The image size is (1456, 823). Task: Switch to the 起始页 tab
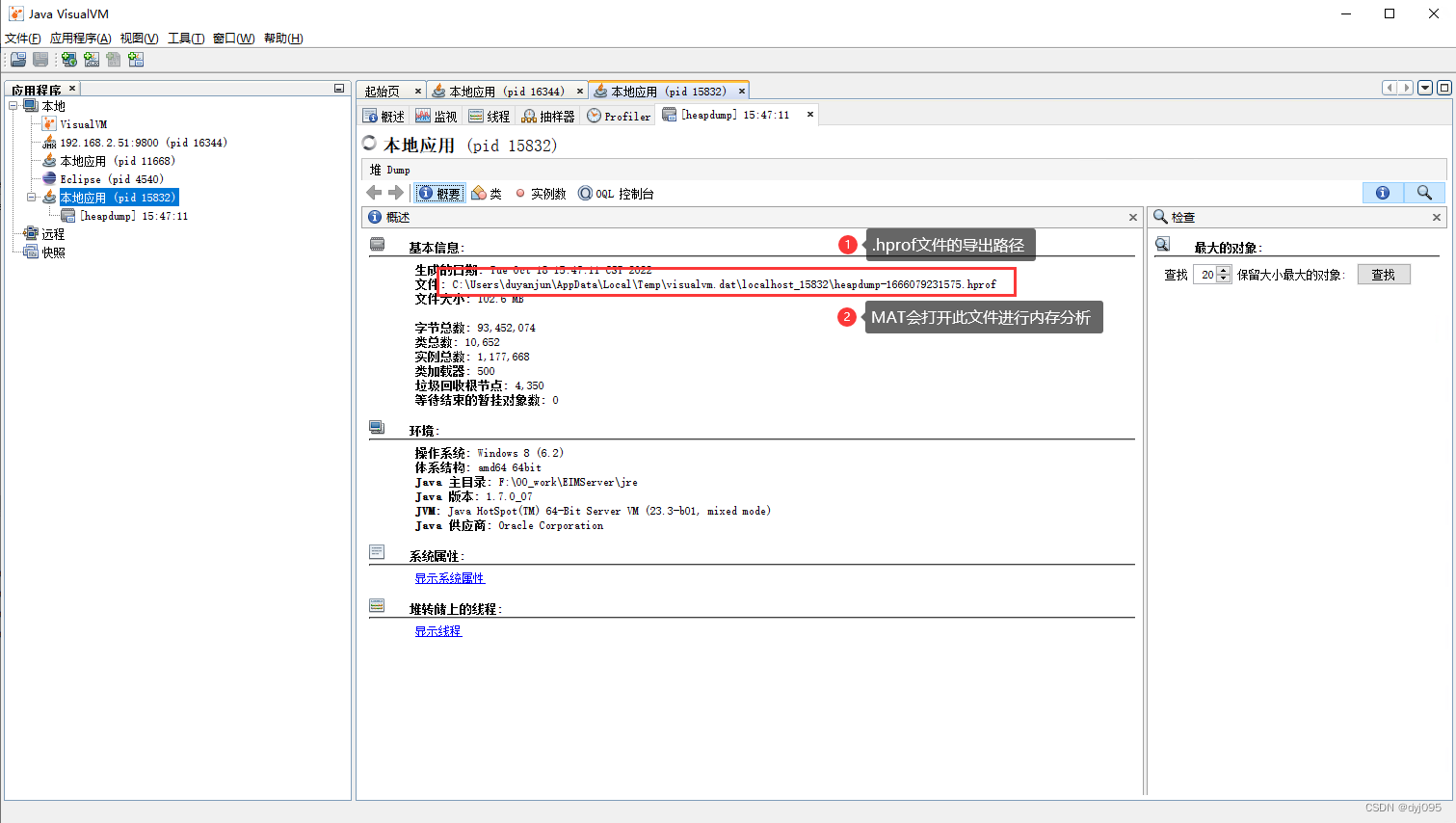(x=383, y=92)
